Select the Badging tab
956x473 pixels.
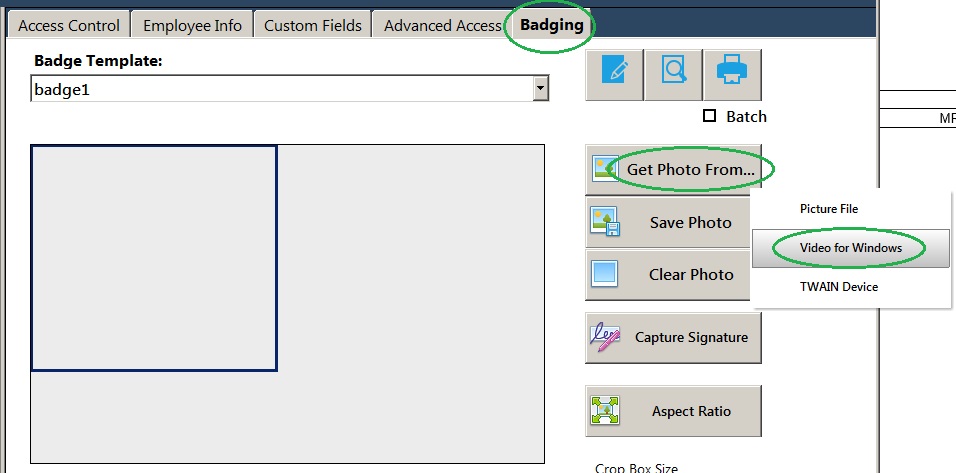tap(552, 26)
